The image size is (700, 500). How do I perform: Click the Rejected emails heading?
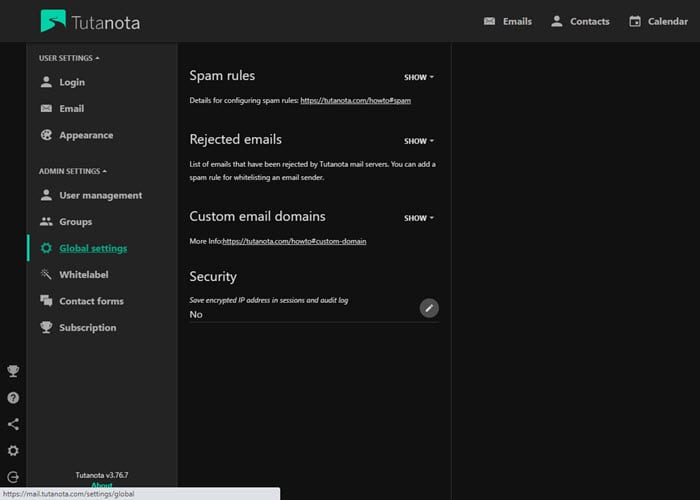(x=235, y=140)
